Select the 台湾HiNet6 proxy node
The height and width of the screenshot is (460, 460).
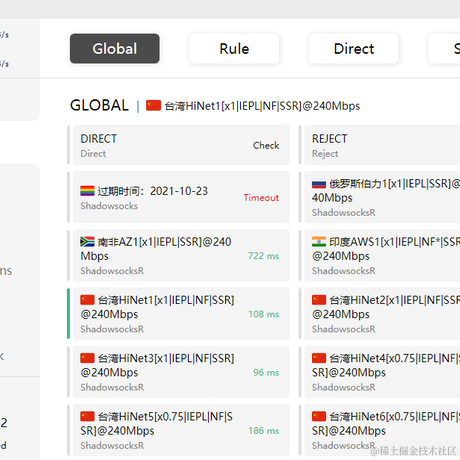pos(382,430)
